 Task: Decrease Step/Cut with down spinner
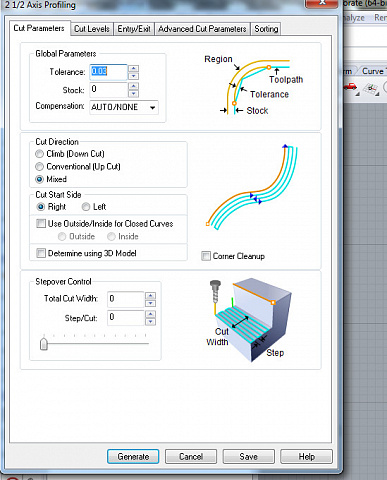(x=151, y=322)
